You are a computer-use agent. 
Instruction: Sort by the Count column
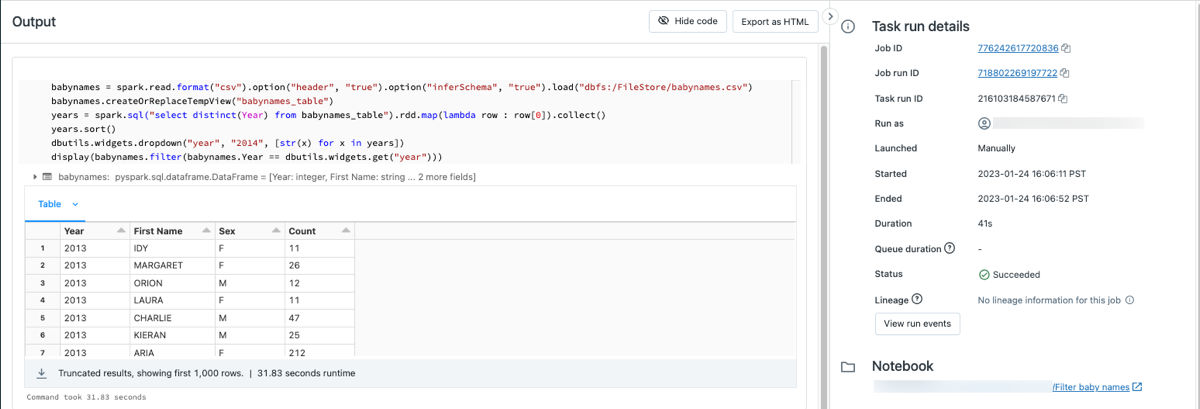346,231
